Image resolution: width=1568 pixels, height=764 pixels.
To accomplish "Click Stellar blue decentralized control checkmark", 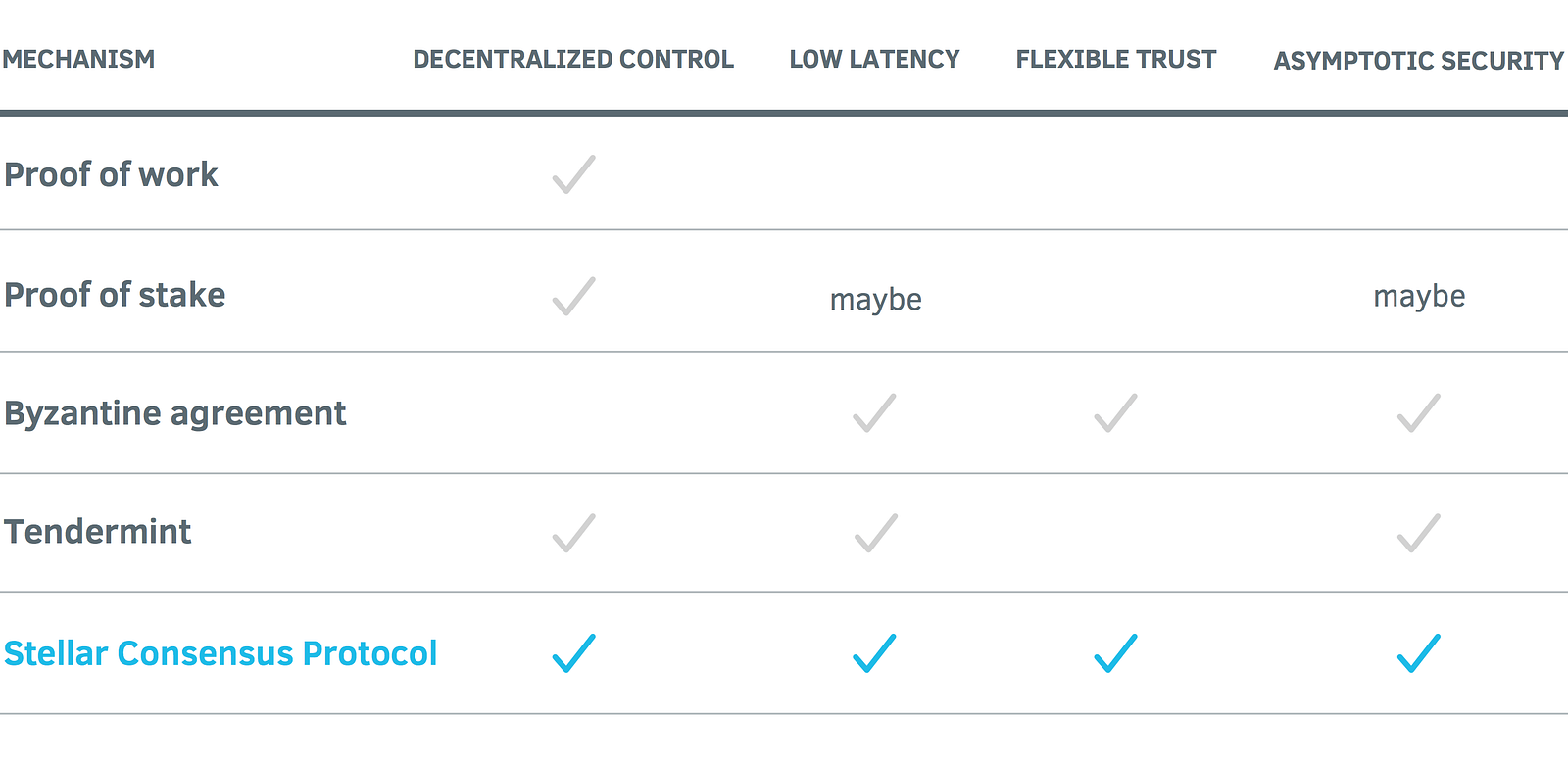I will (x=573, y=653).
